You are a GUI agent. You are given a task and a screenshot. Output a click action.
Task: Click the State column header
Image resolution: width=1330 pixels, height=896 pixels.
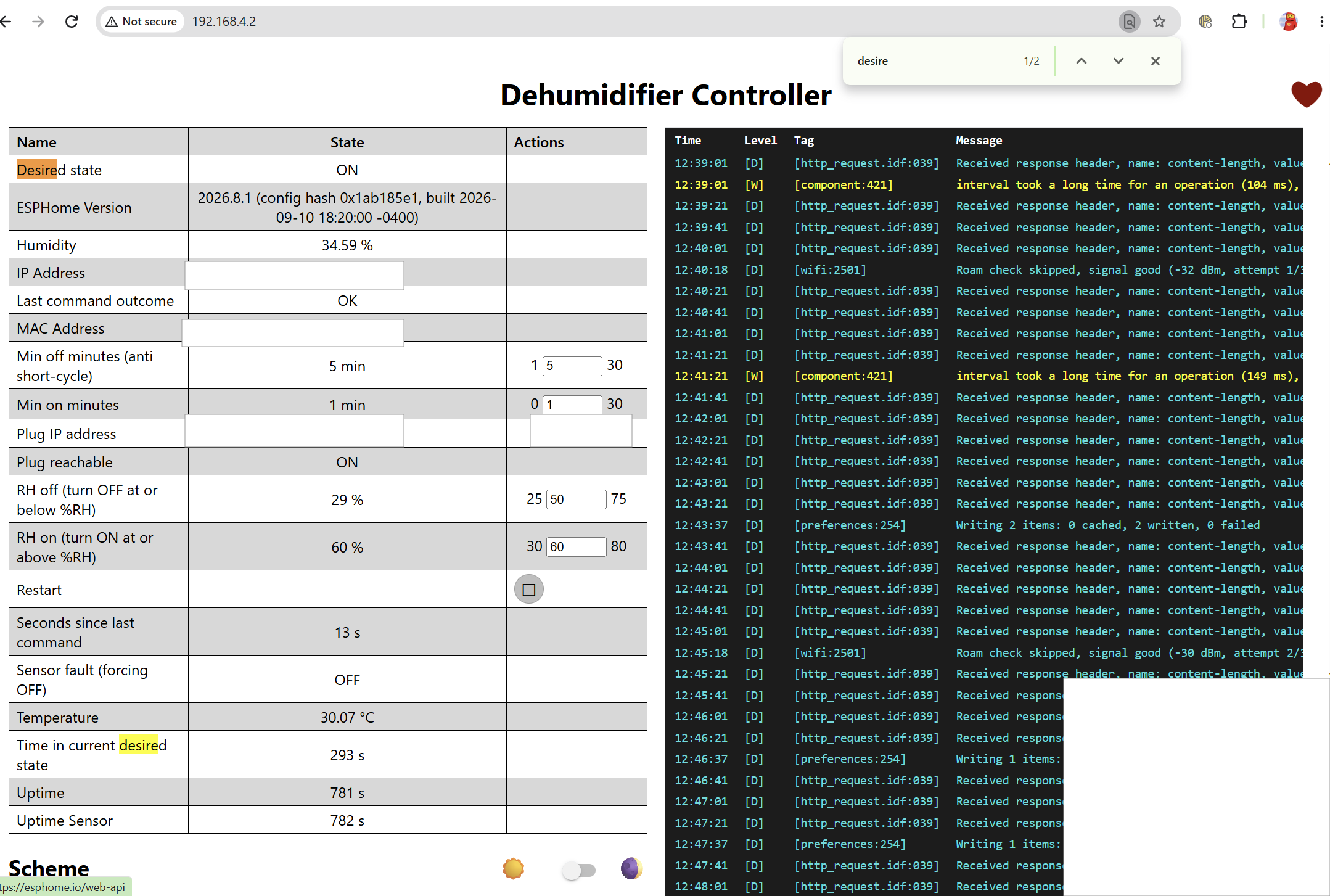[347, 142]
